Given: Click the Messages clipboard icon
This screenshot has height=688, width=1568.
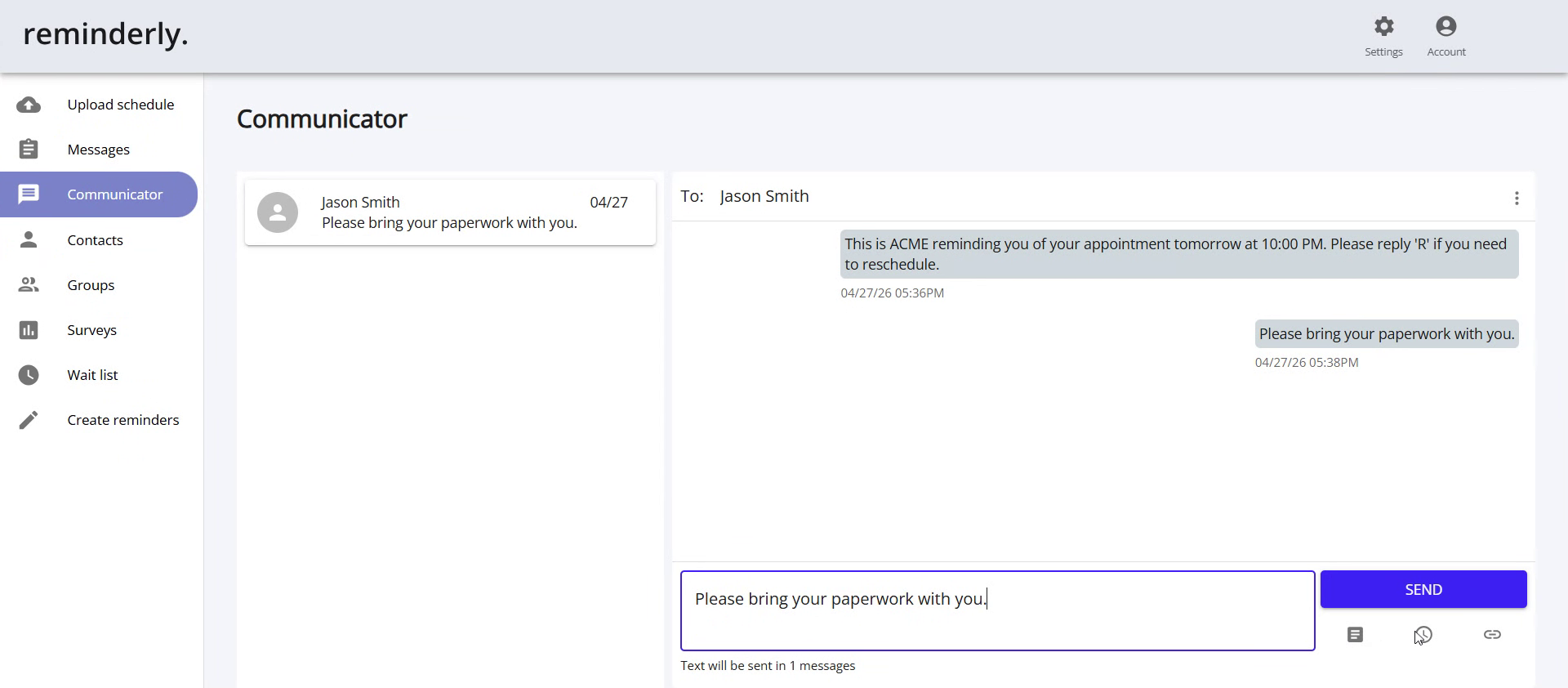Looking at the screenshot, I should point(29,150).
